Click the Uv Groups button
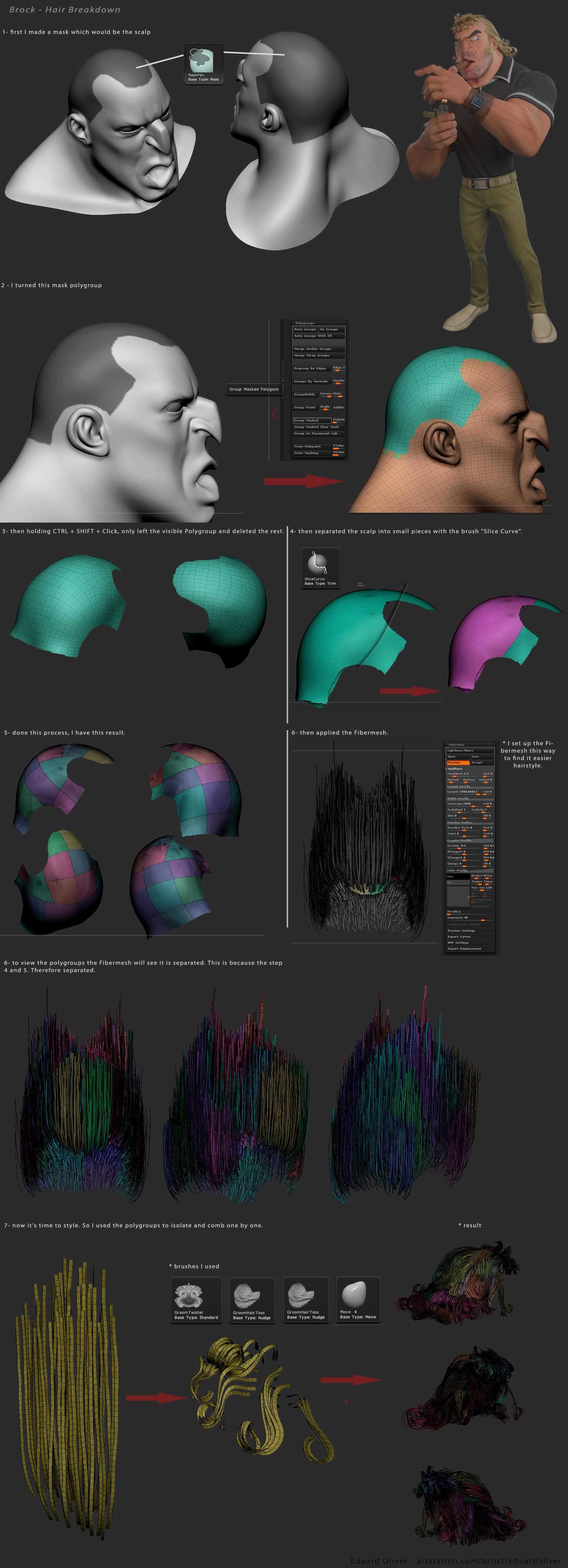The height and width of the screenshot is (1568, 568). point(332,329)
